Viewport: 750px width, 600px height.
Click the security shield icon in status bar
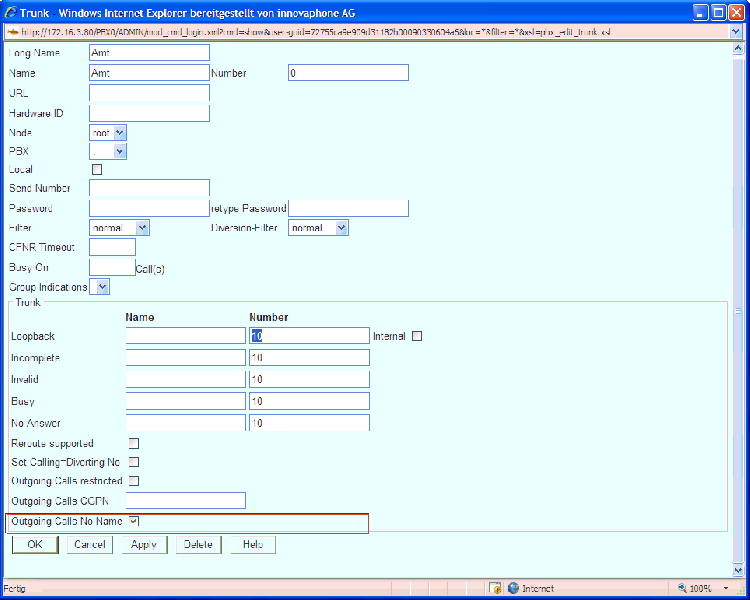(496, 588)
